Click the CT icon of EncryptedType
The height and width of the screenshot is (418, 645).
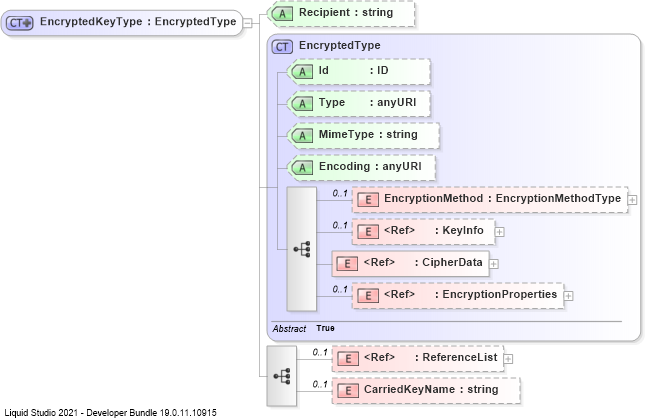[282, 46]
